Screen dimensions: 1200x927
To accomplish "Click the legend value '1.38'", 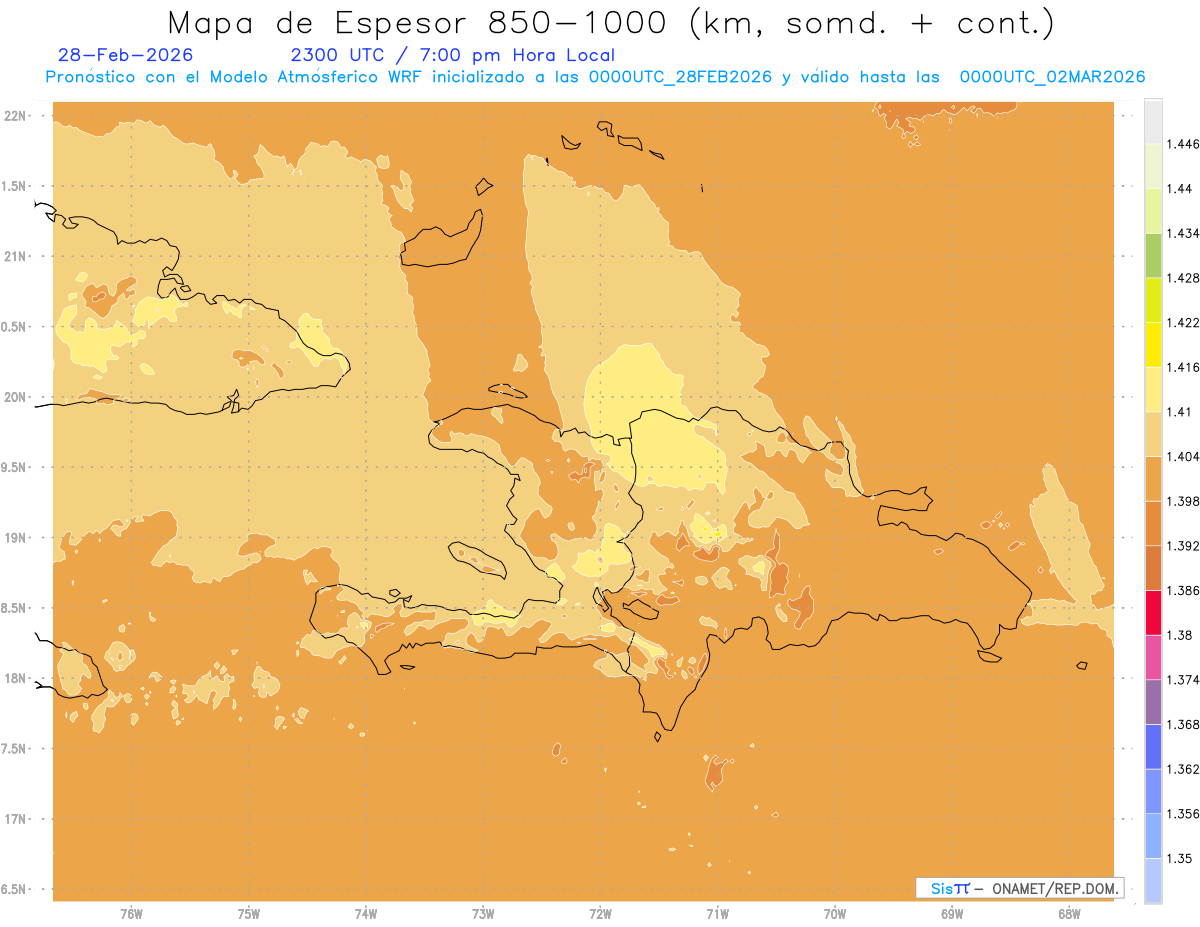I will click(1179, 635).
